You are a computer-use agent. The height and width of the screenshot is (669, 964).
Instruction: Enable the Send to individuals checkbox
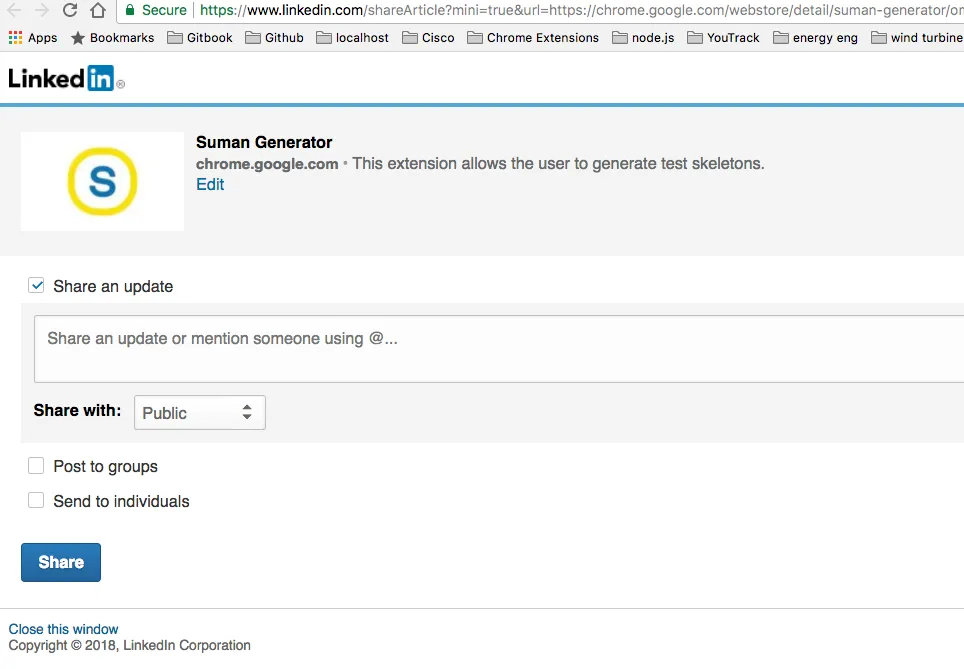tap(36, 500)
